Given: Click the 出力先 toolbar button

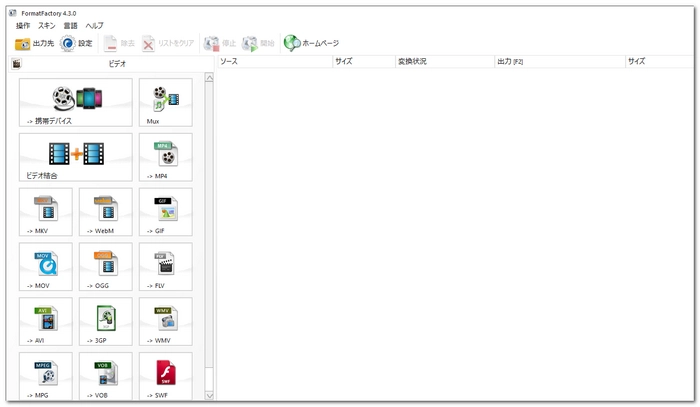Looking at the screenshot, I should pyautogui.click(x=35, y=43).
